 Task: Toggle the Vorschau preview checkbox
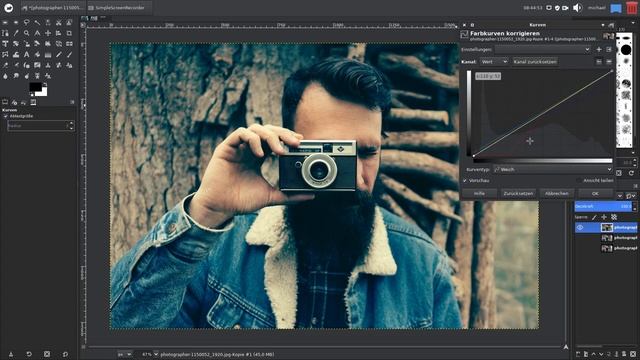tap(465, 180)
